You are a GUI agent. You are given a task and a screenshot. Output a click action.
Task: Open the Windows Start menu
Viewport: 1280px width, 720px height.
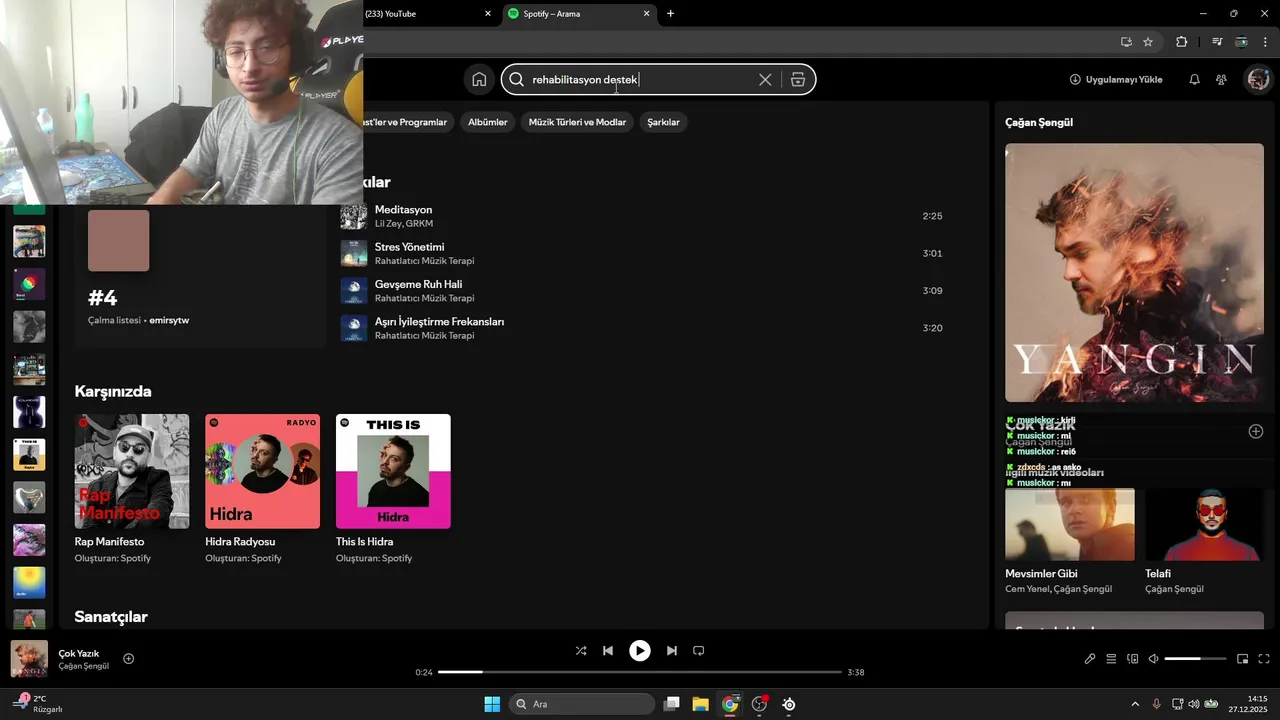492,704
